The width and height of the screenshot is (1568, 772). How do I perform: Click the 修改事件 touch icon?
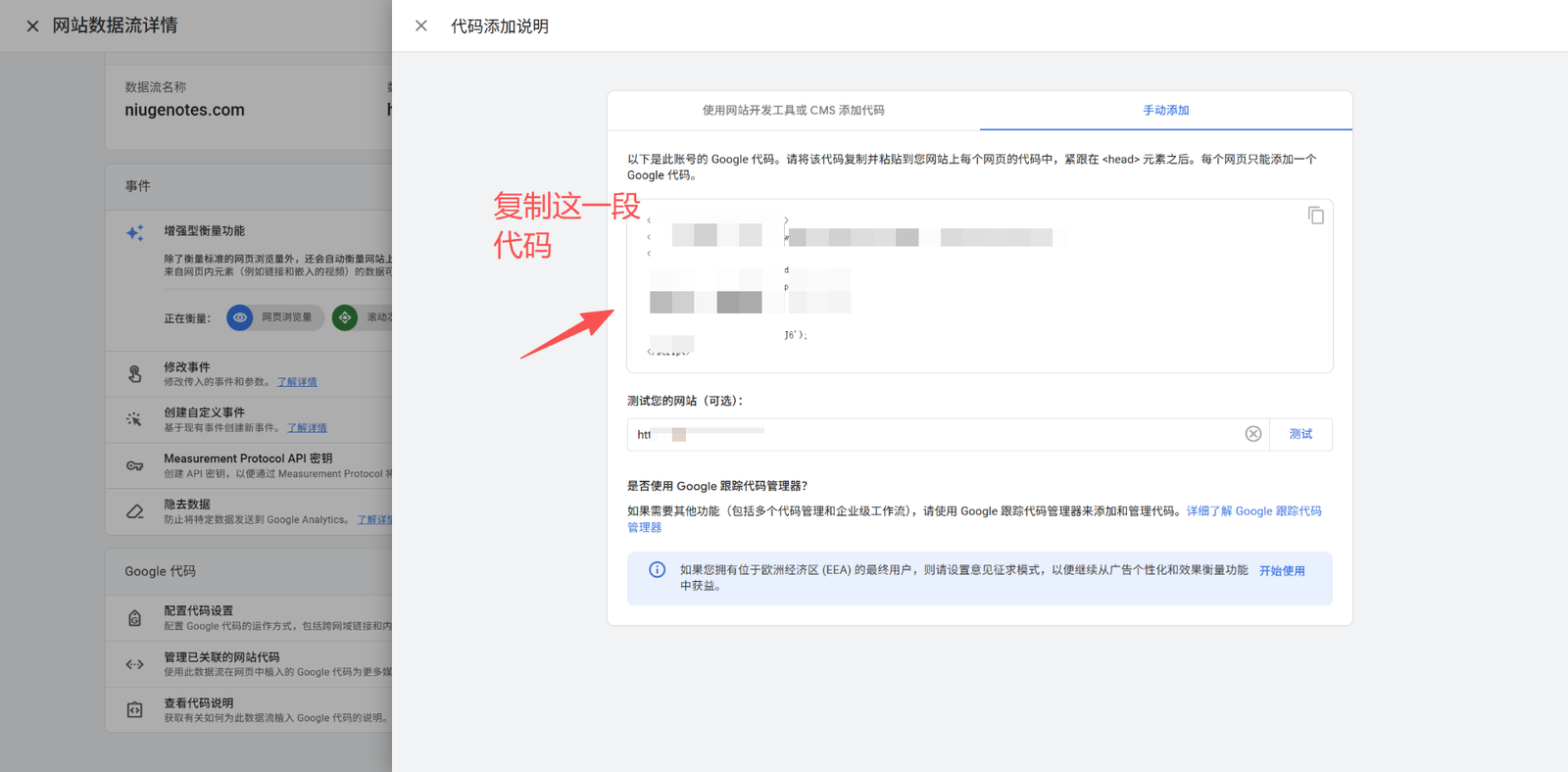(135, 374)
